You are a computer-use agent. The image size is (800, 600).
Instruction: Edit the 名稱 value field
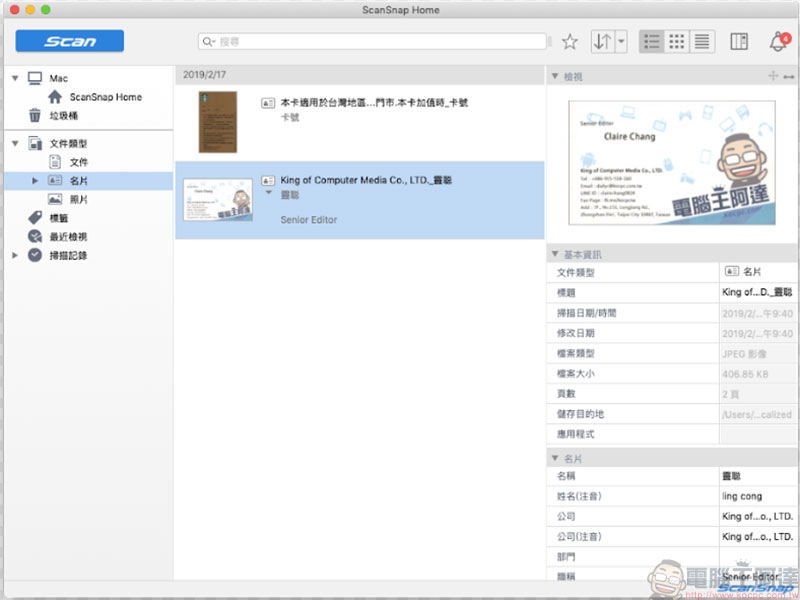[758, 476]
